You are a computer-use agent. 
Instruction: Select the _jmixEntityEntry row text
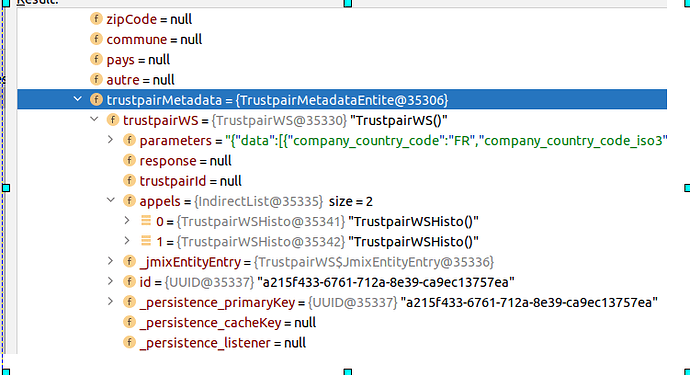(x=317, y=262)
